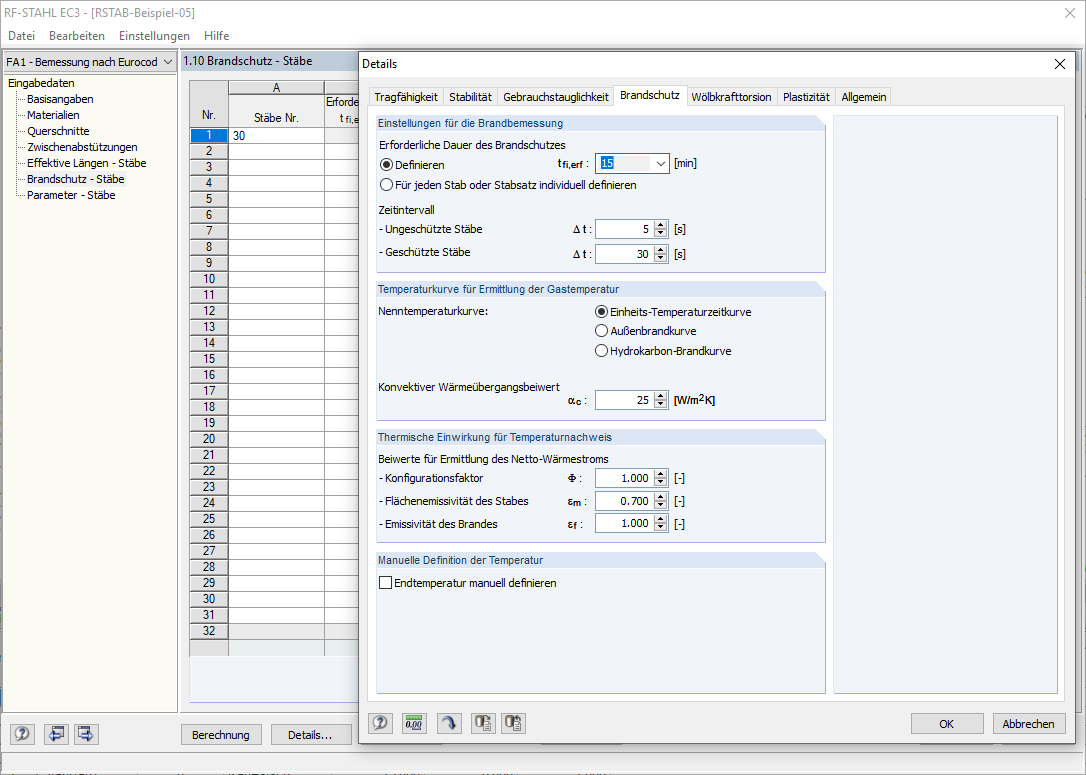Click table cell with Stäbe Nr. 30
Image resolution: width=1086 pixels, height=775 pixels.
(276, 136)
